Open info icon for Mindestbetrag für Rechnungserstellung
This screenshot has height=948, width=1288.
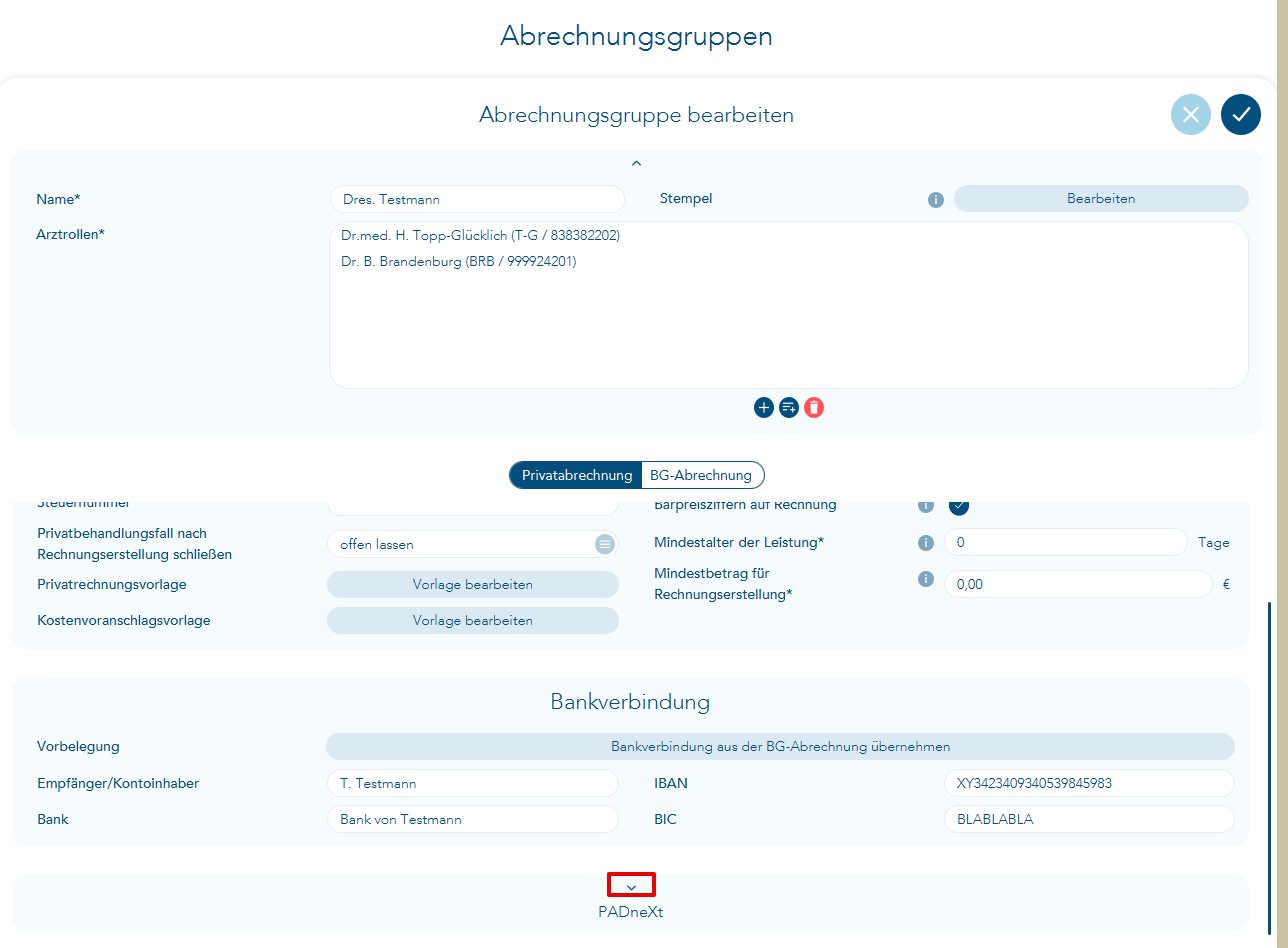(x=926, y=580)
